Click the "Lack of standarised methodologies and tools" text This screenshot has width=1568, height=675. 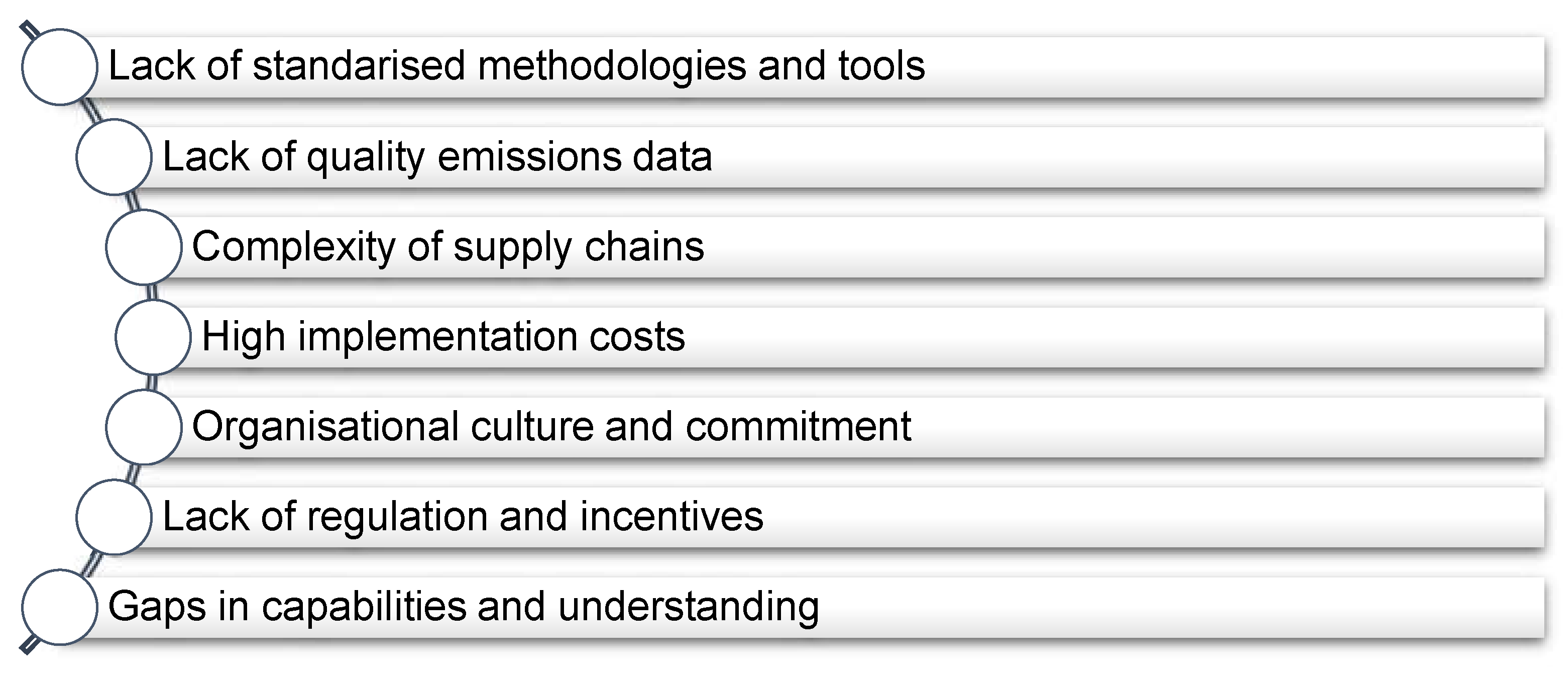point(516,66)
